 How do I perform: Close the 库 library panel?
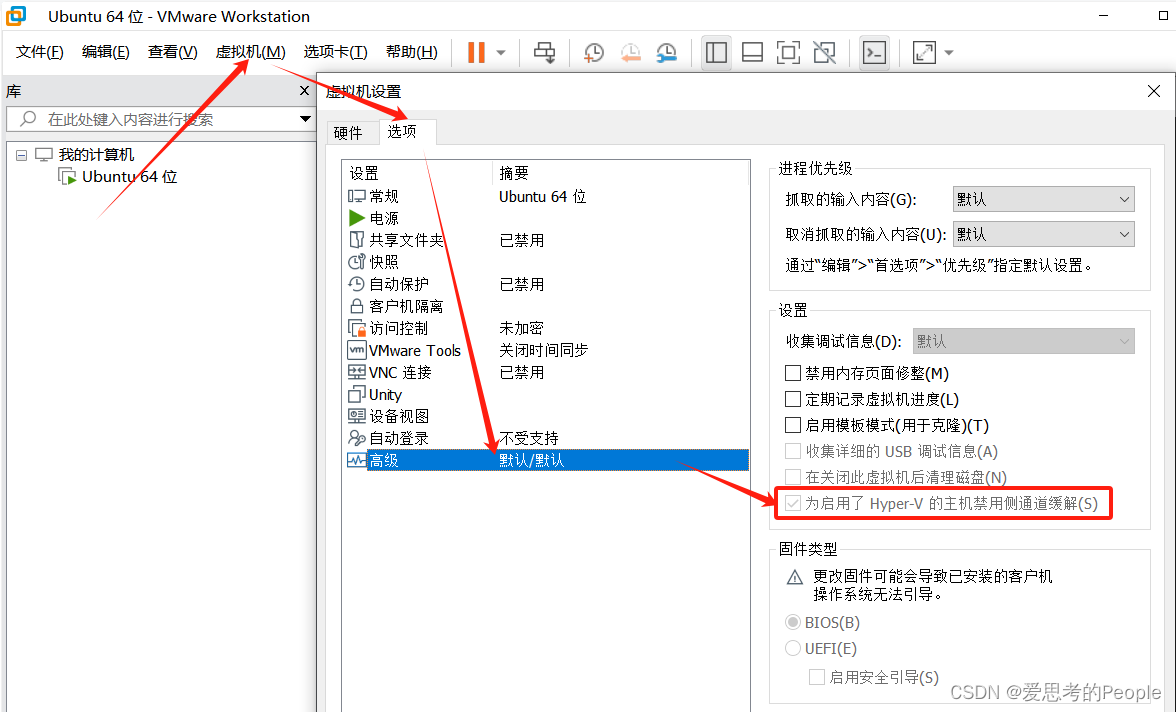click(x=304, y=91)
